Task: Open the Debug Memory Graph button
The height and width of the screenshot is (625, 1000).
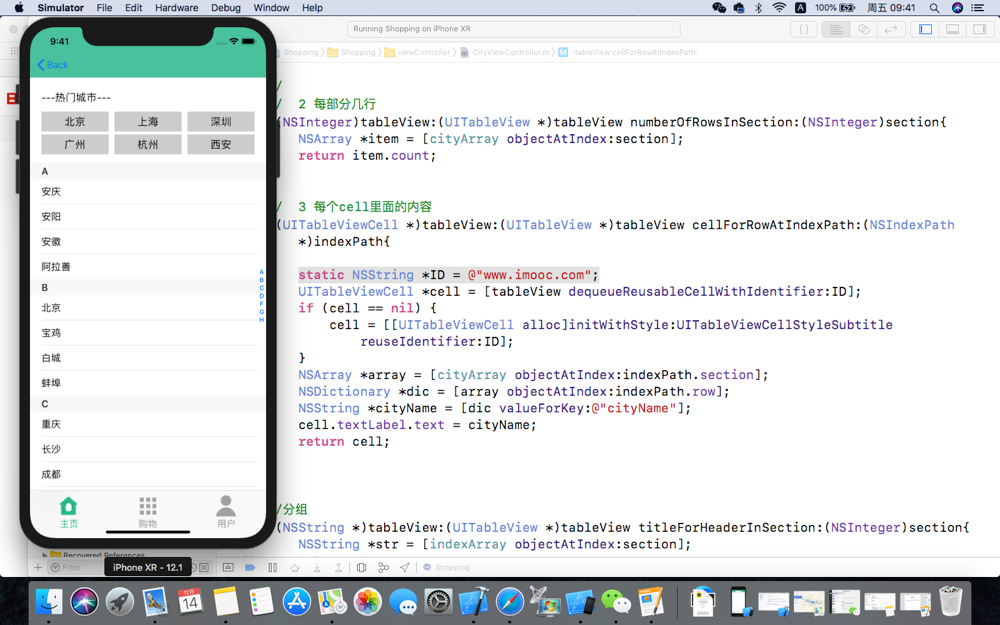Action: pyautogui.click(x=383, y=567)
